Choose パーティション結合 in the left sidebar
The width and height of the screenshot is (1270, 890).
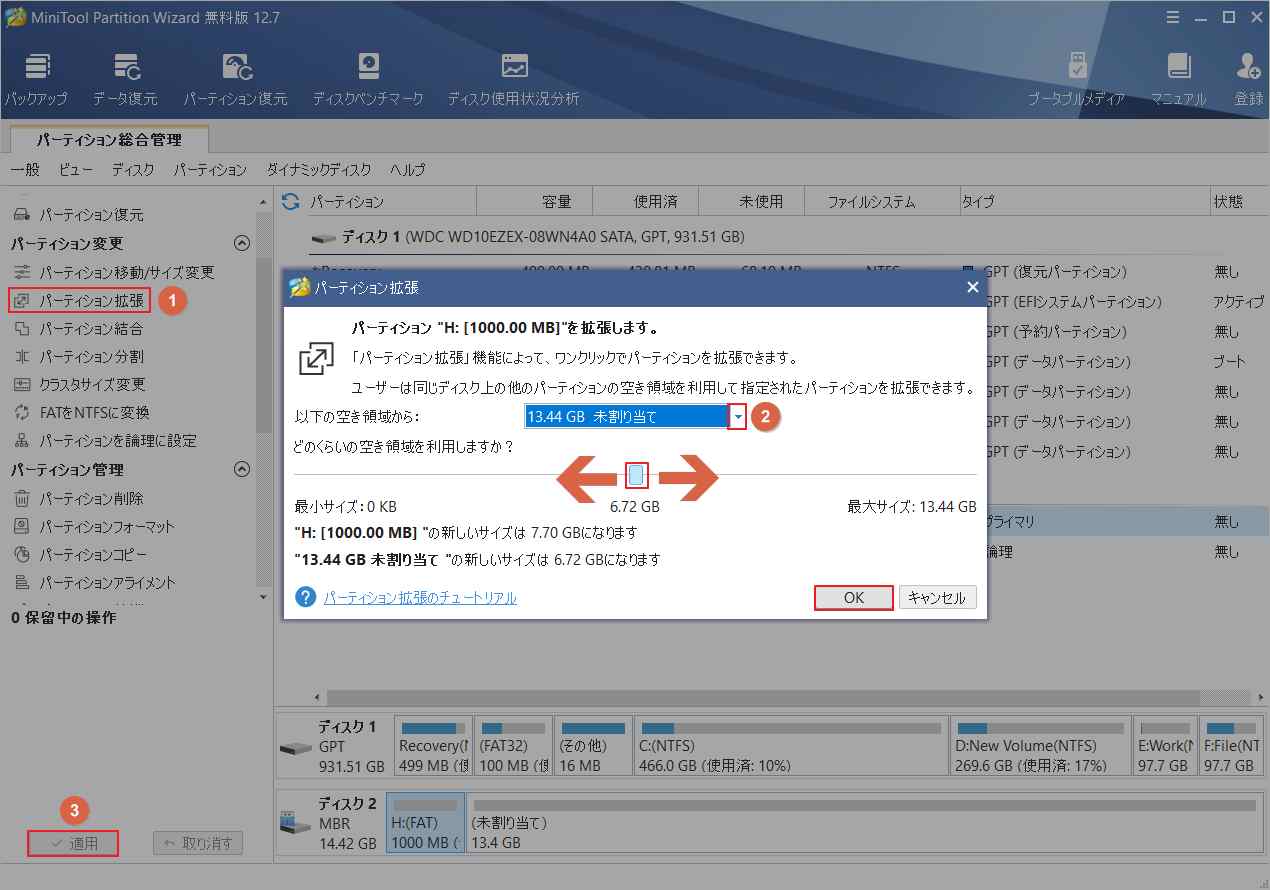point(91,328)
